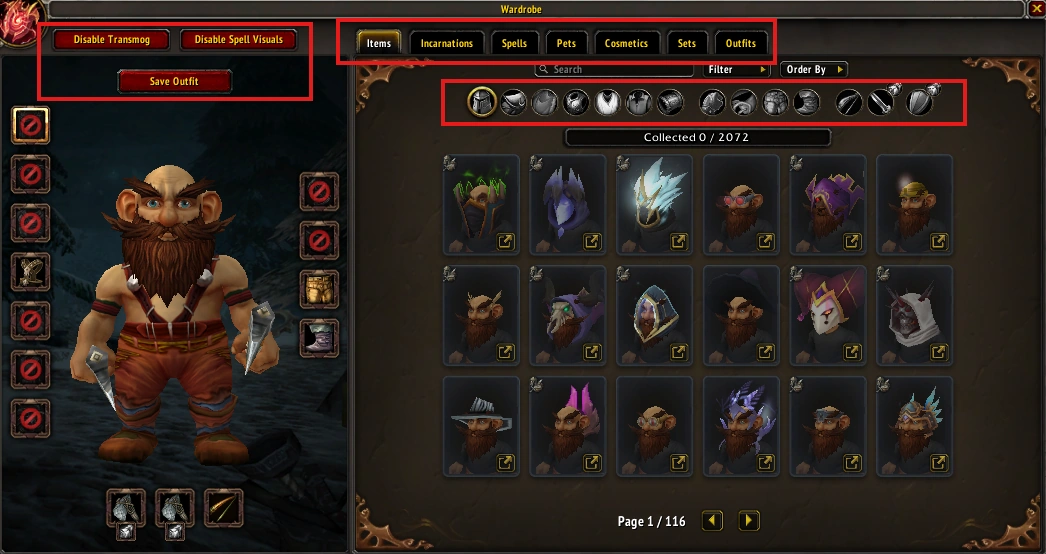Select the Shield off-hand category icon
The height and width of the screenshot is (554, 1046).
point(919,103)
